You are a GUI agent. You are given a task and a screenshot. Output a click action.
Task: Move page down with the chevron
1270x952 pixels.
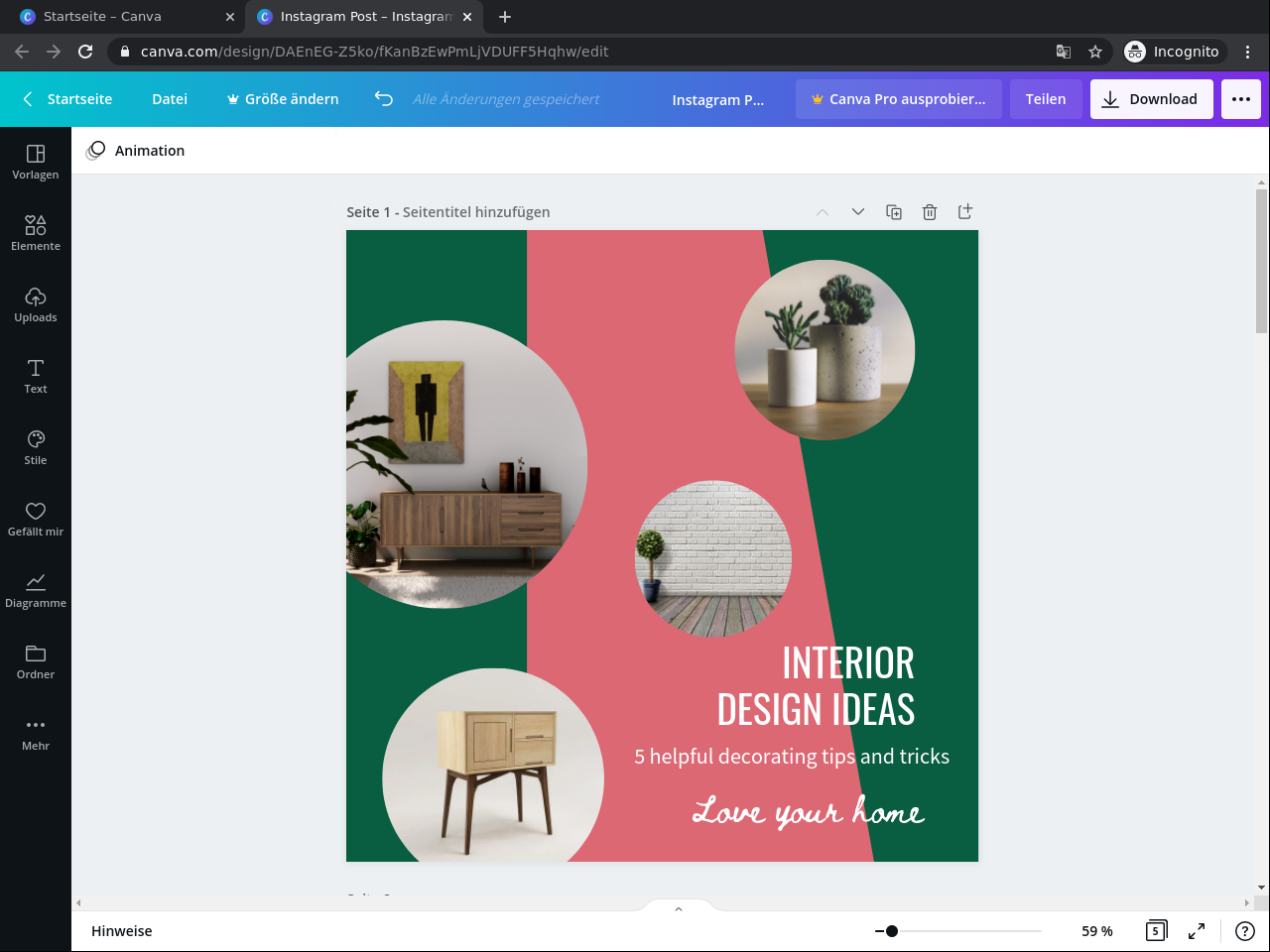point(858,211)
